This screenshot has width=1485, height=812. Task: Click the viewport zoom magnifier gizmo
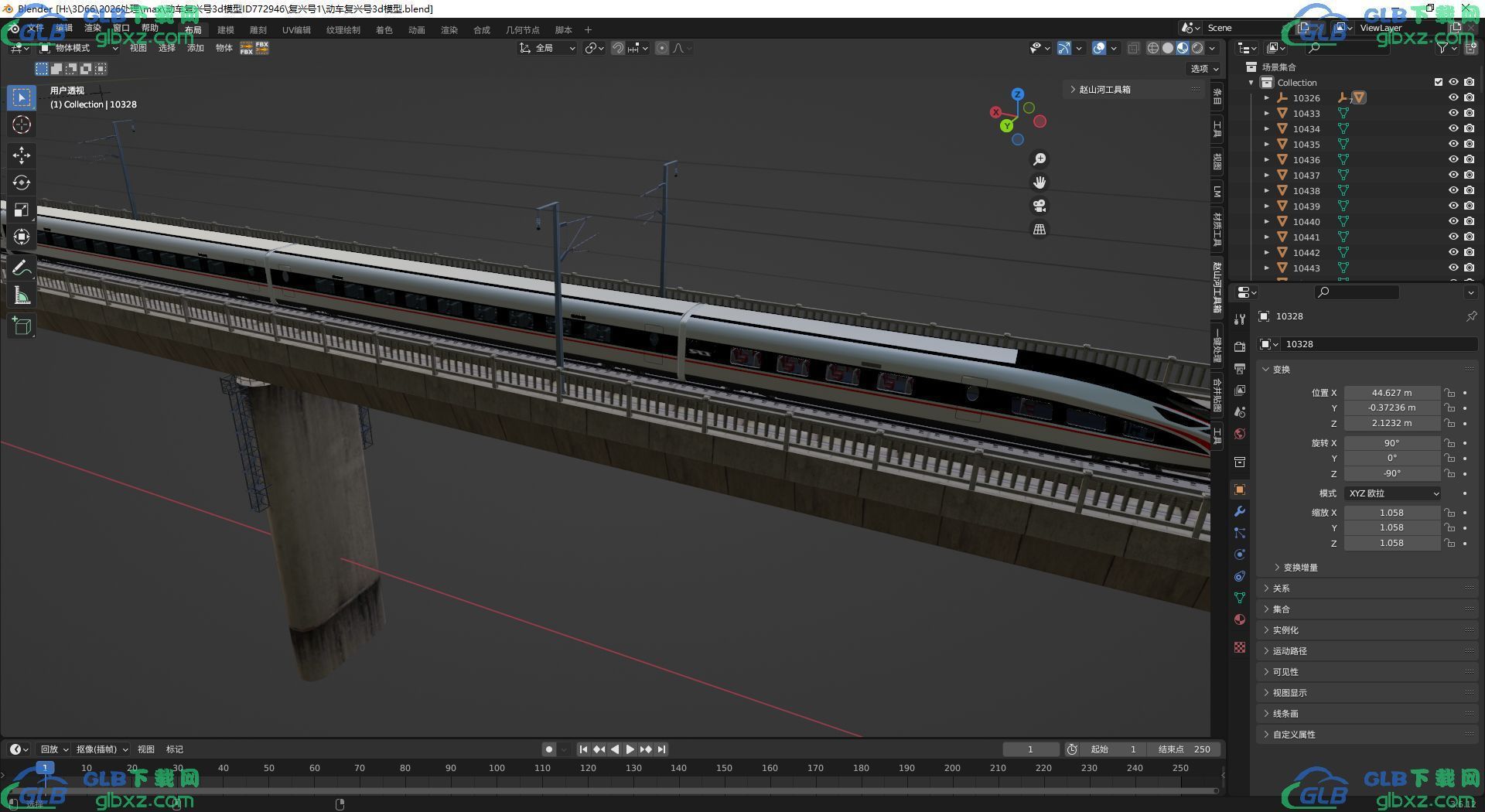[1039, 159]
